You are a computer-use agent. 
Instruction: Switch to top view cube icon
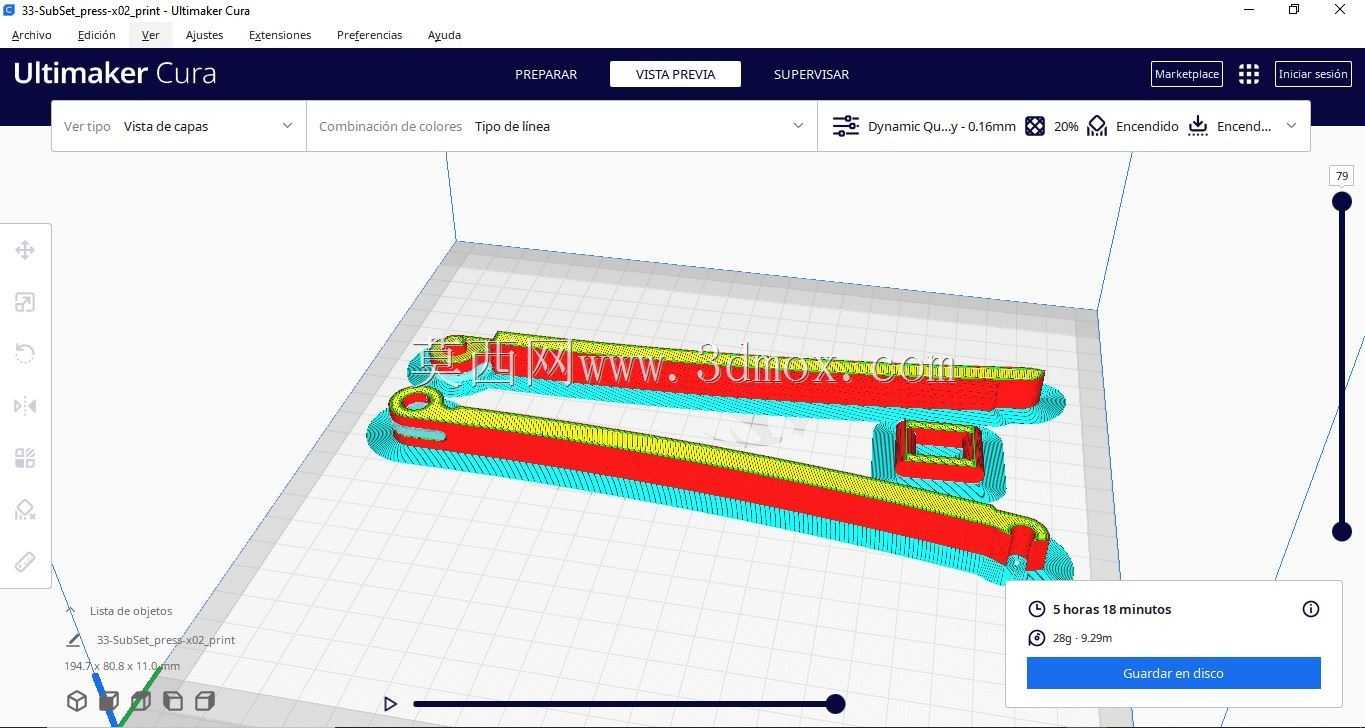tap(141, 701)
